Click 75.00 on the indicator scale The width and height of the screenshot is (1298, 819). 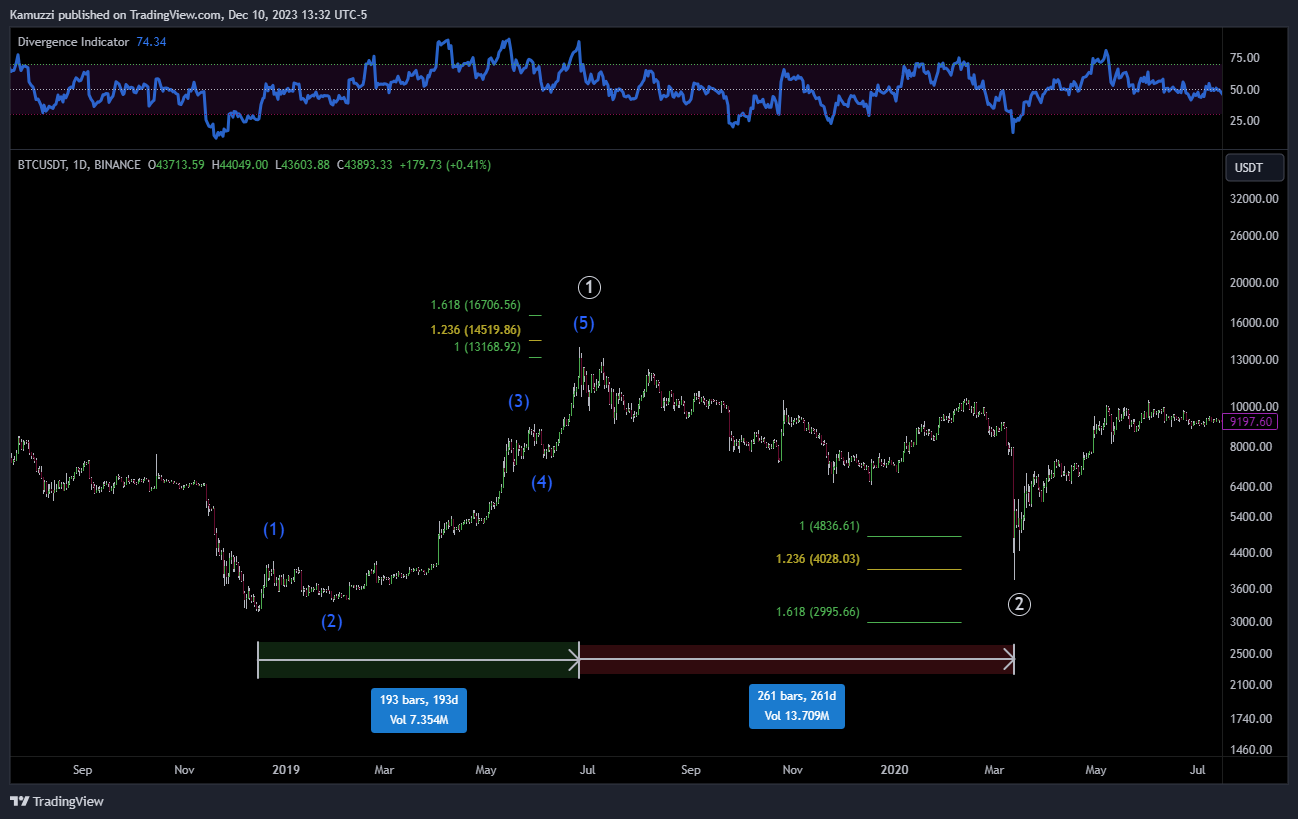point(1245,58)
